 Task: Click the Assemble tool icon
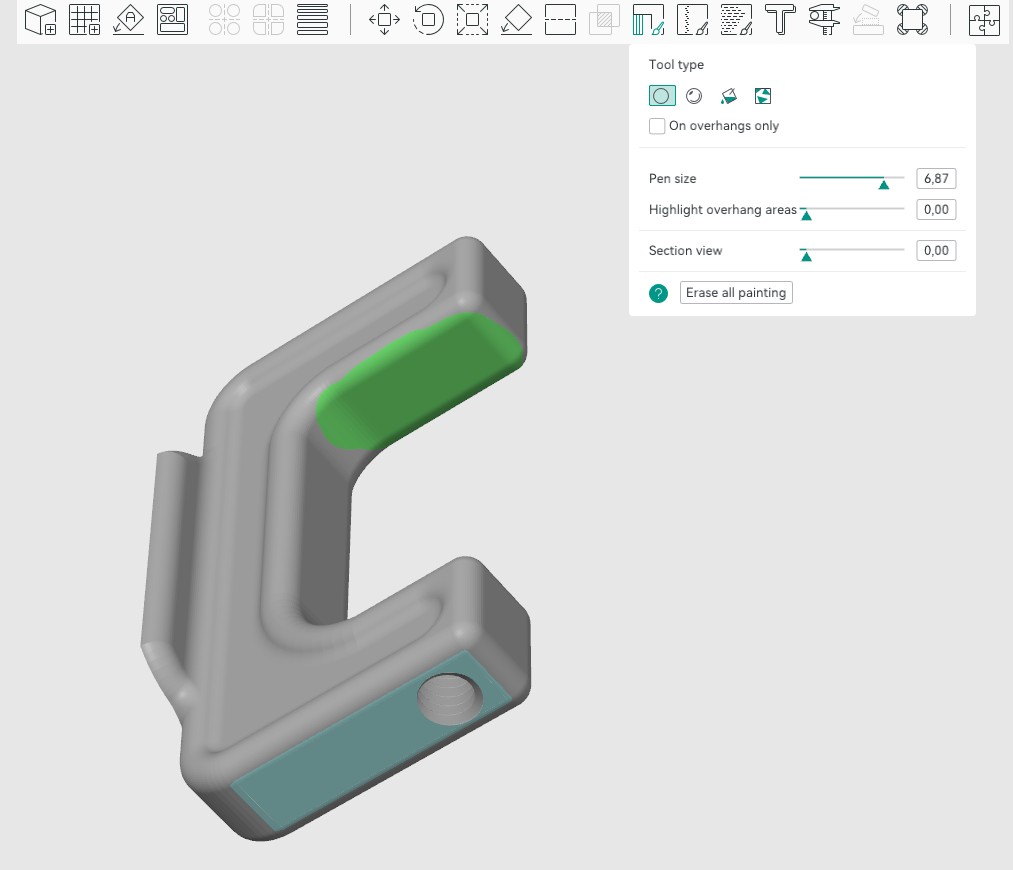coord(868,19)
